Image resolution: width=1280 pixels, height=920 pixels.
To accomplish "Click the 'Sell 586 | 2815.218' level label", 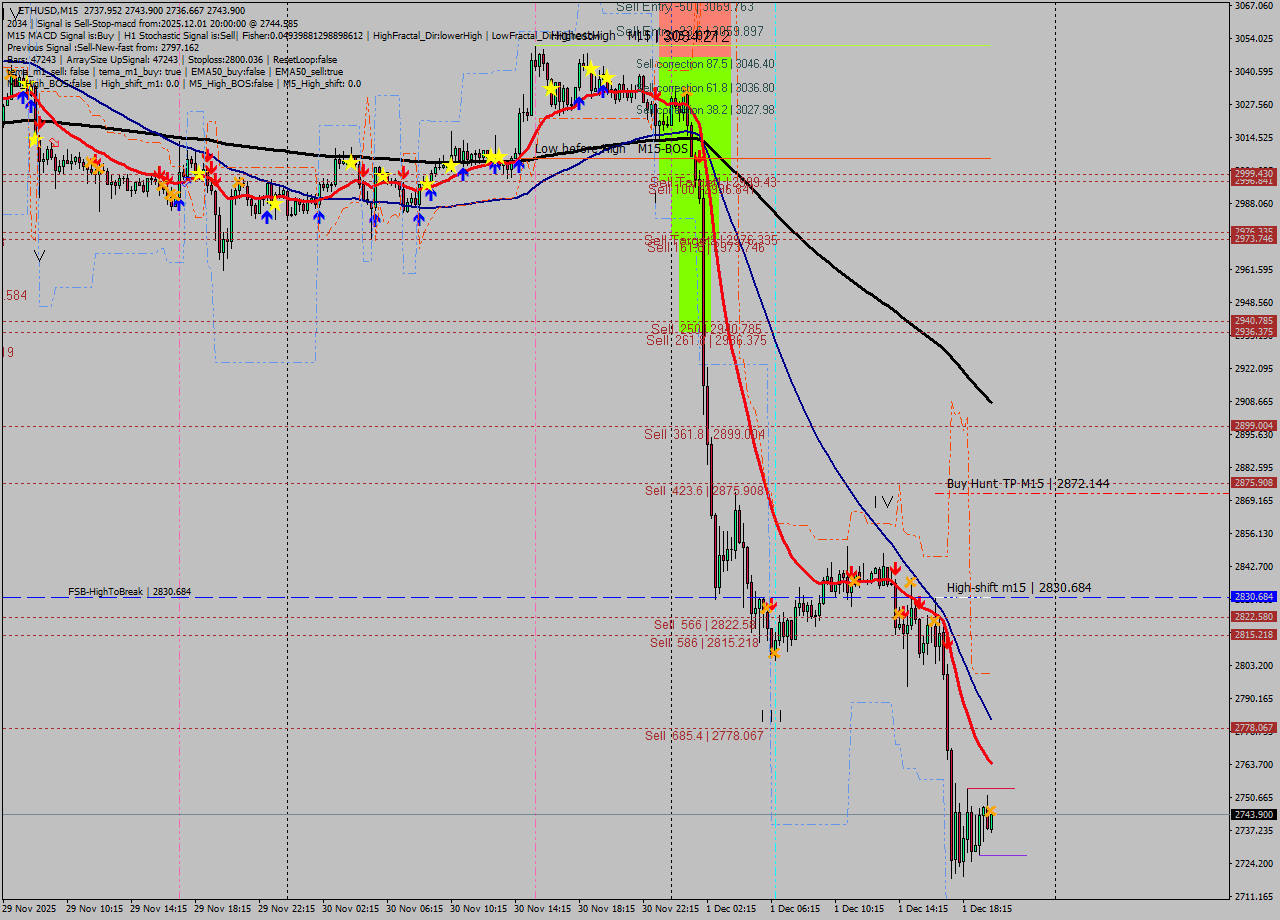I will tap(704, 642).
